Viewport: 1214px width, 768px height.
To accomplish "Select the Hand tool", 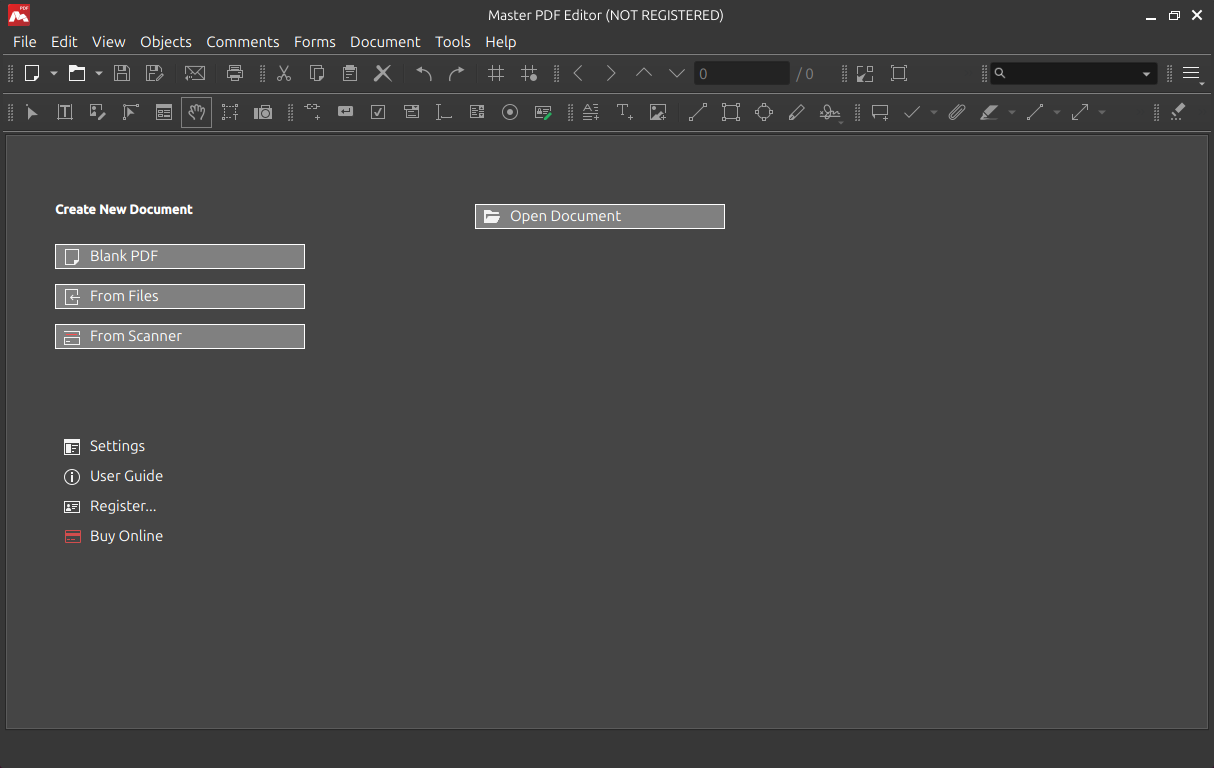I will 196,113.
